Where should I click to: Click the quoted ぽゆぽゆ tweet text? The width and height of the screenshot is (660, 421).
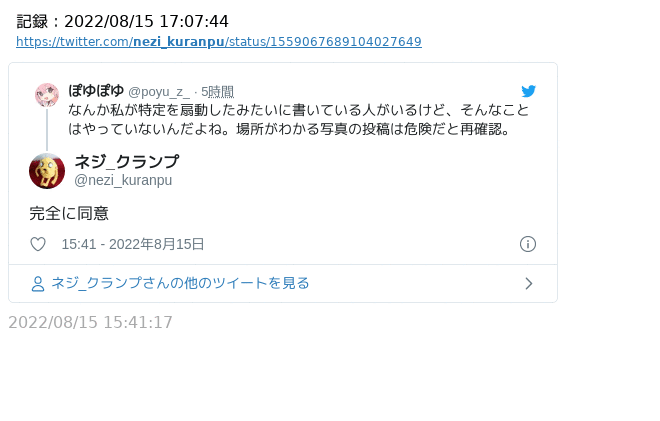(x=298, y=120)
